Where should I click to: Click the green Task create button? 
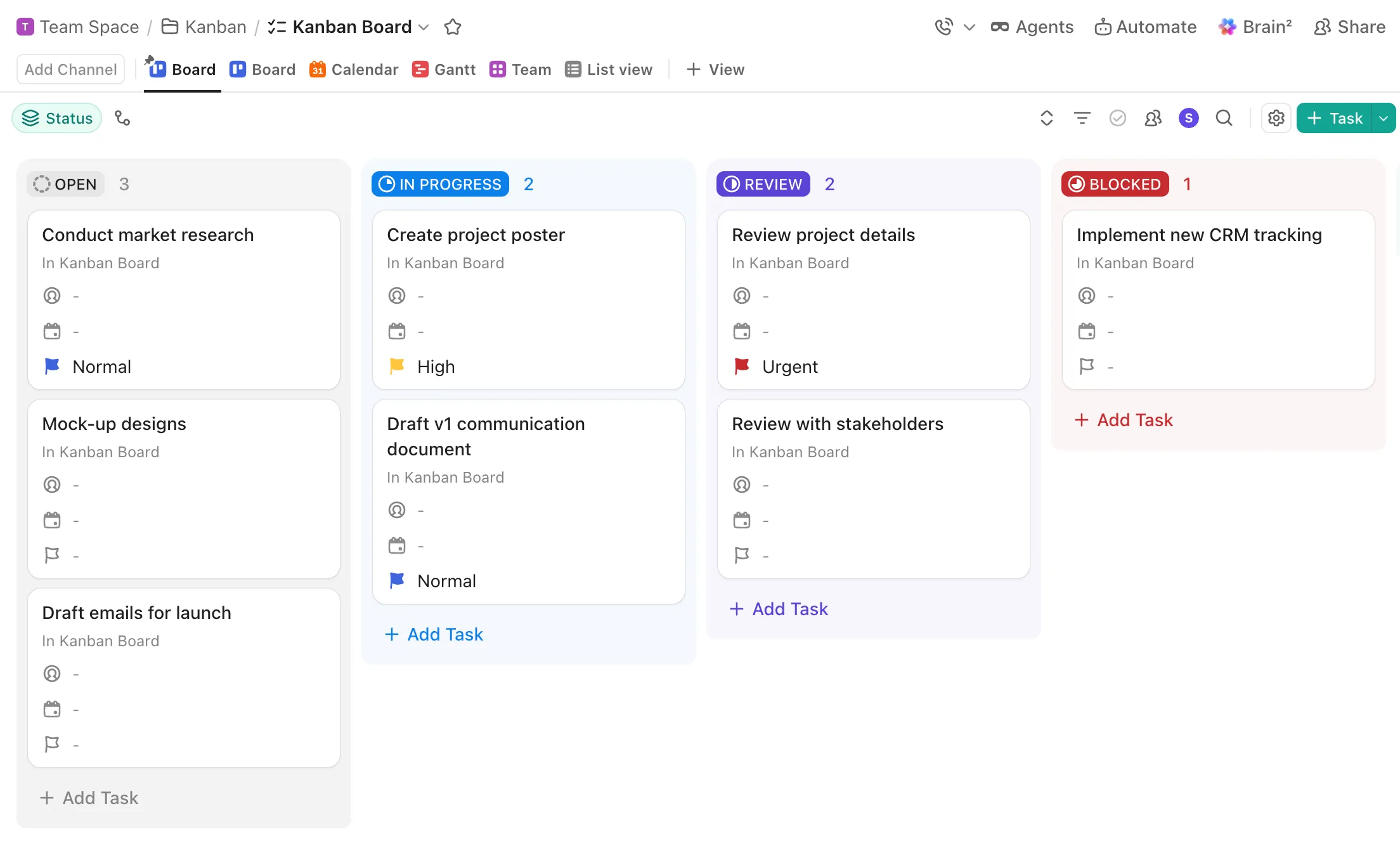pyautogui.click(x=1334, y=118)
